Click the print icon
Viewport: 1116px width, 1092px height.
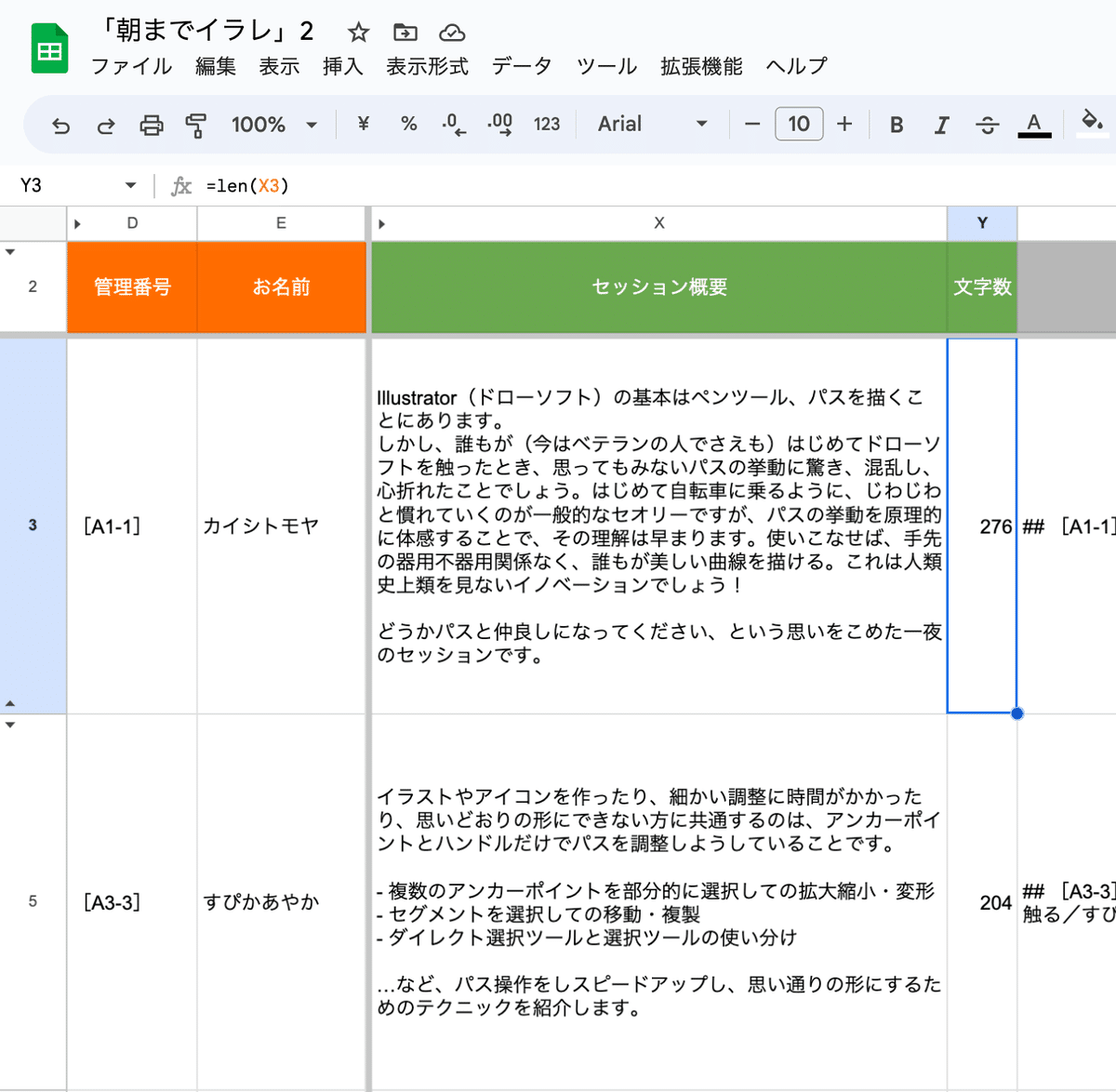click(151, 125)
